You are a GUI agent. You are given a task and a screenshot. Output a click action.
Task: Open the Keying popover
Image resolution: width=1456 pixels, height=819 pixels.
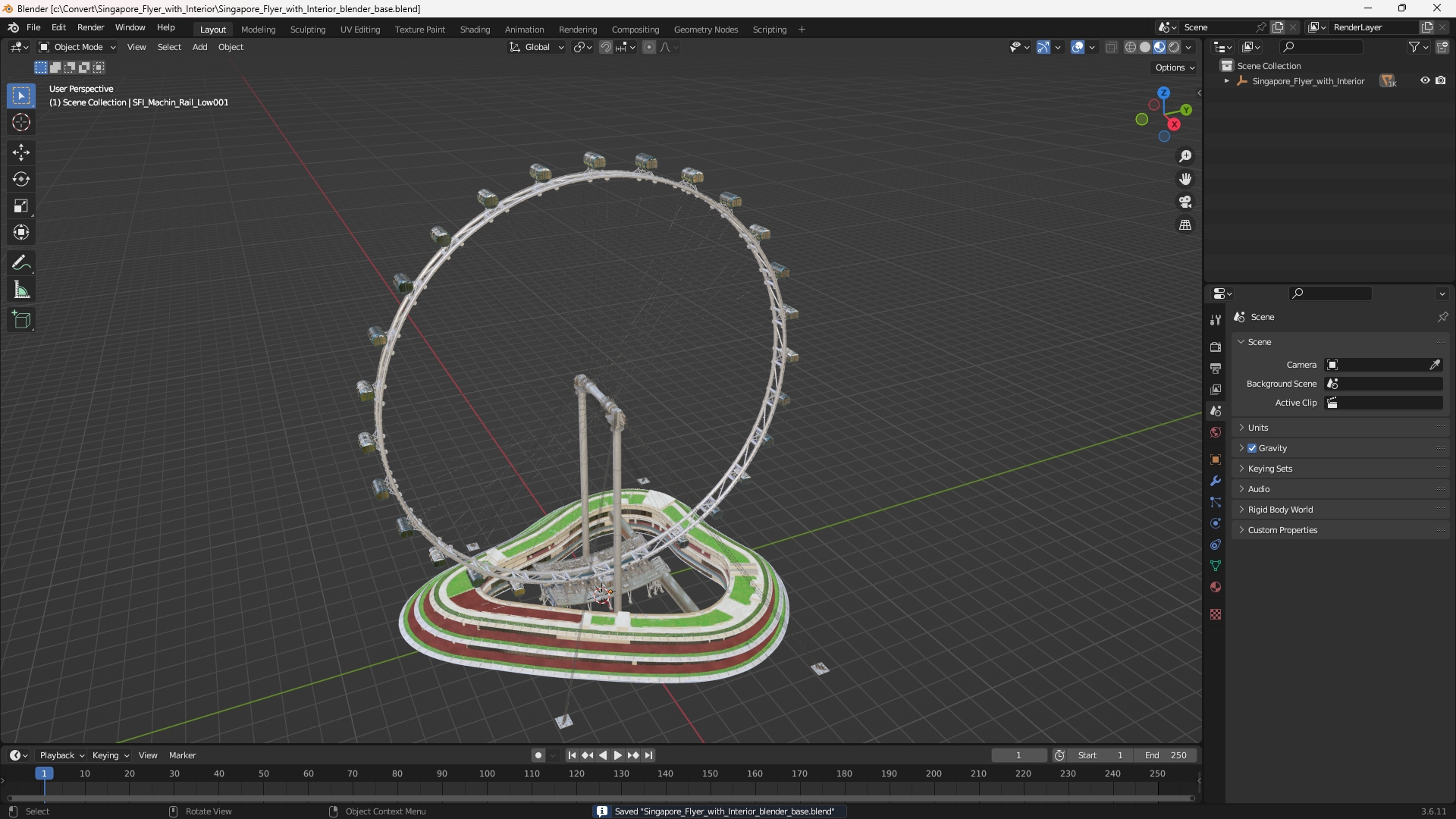point(110,755)
